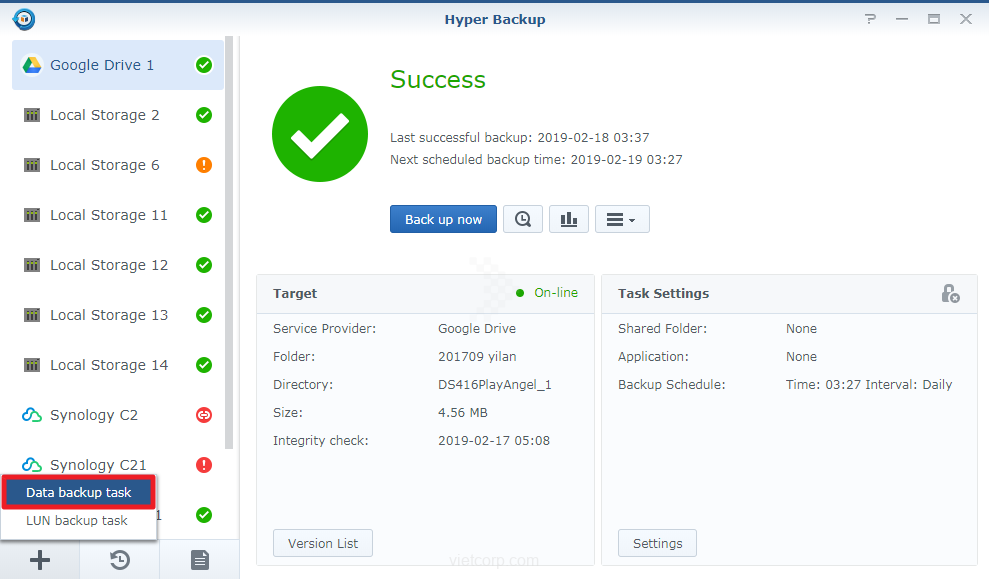The height and width of the screenshot is (579, 989).
Task: Select the Local Storage 12 task
Action: coord(109,265)
